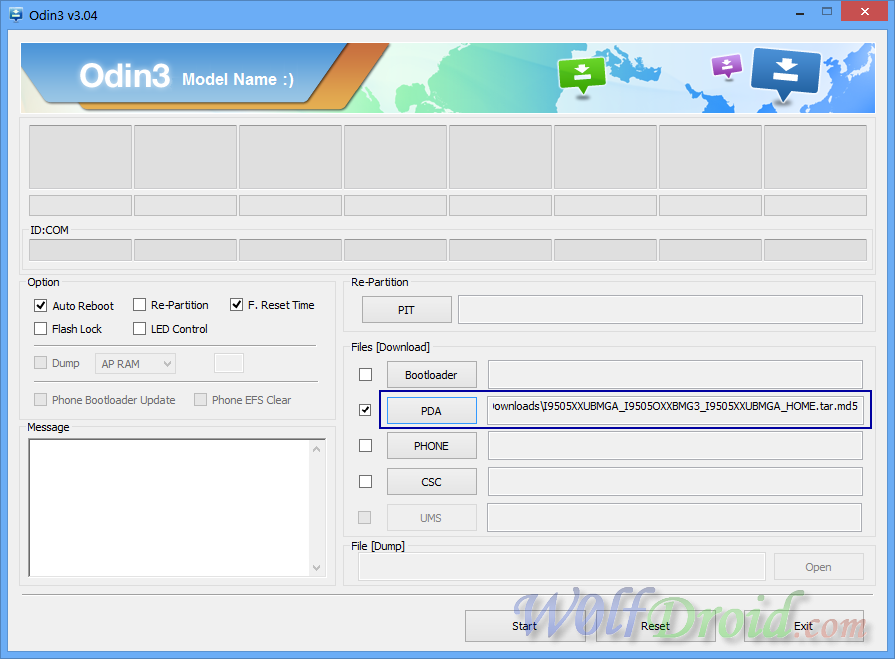This screenshot has height=659, width=895.
Task: Click the Odin3 app icon in title bar
Action: pos(16,15)
